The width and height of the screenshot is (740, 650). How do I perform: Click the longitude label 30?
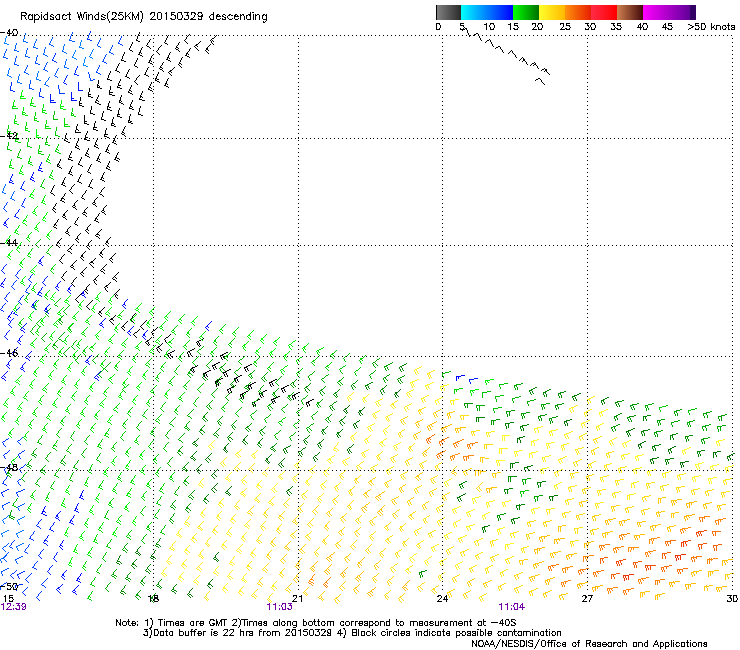point(732,599)
